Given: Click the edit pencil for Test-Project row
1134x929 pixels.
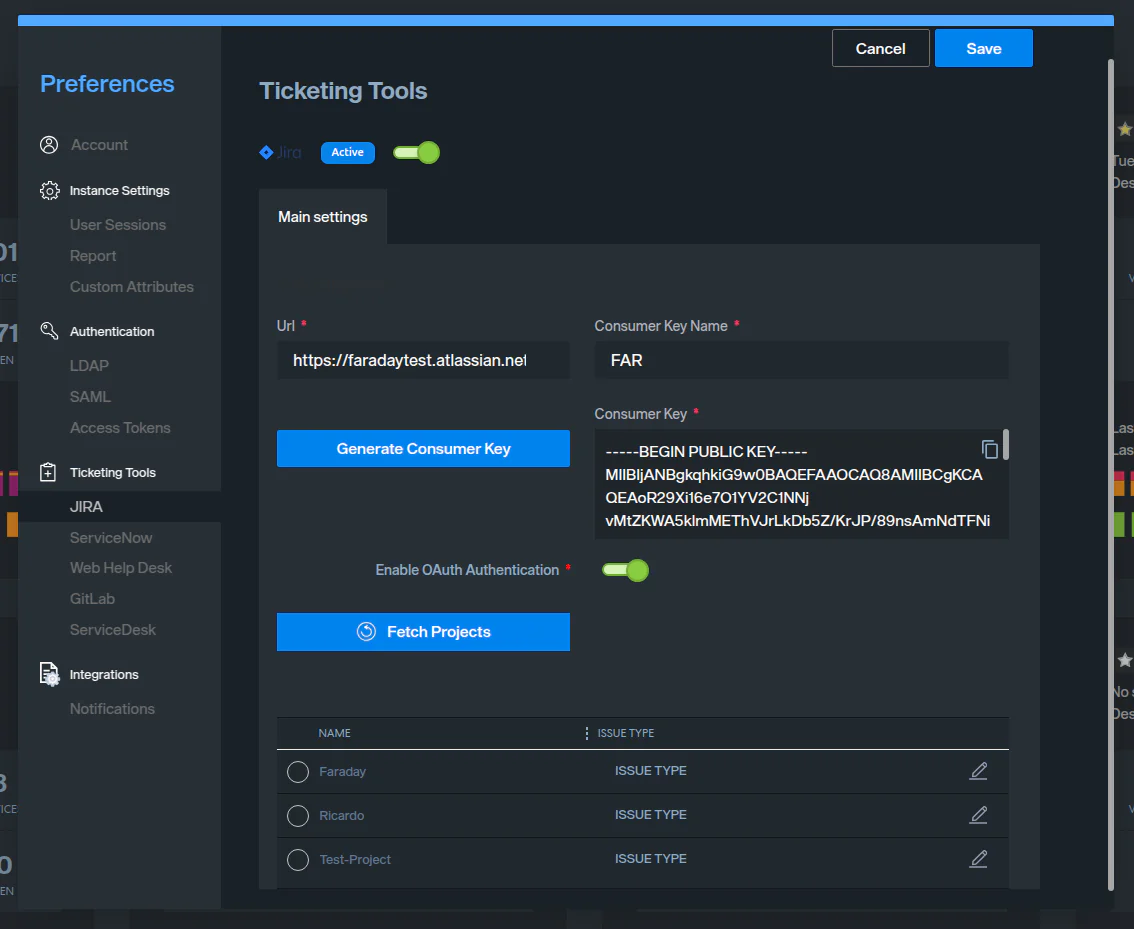Looking at the screenshot, I should (x=978, y=859).
